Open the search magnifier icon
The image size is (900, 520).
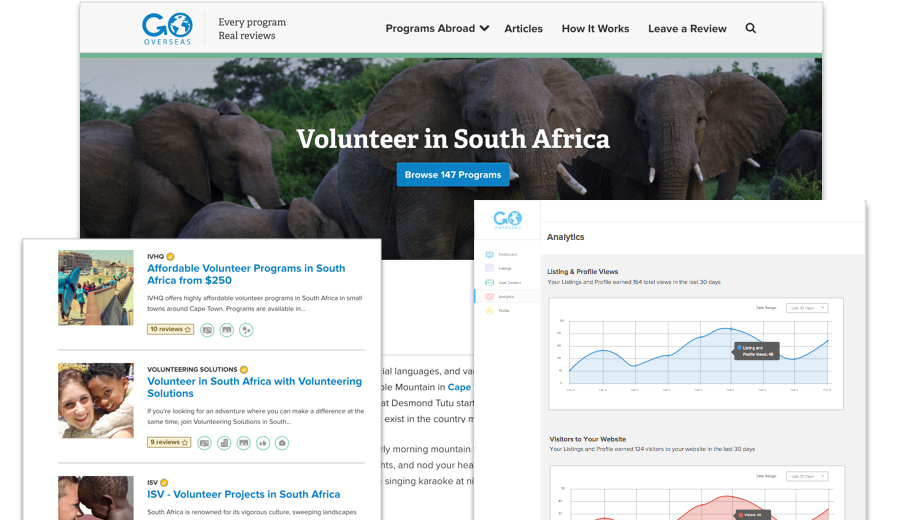(750, 28)
